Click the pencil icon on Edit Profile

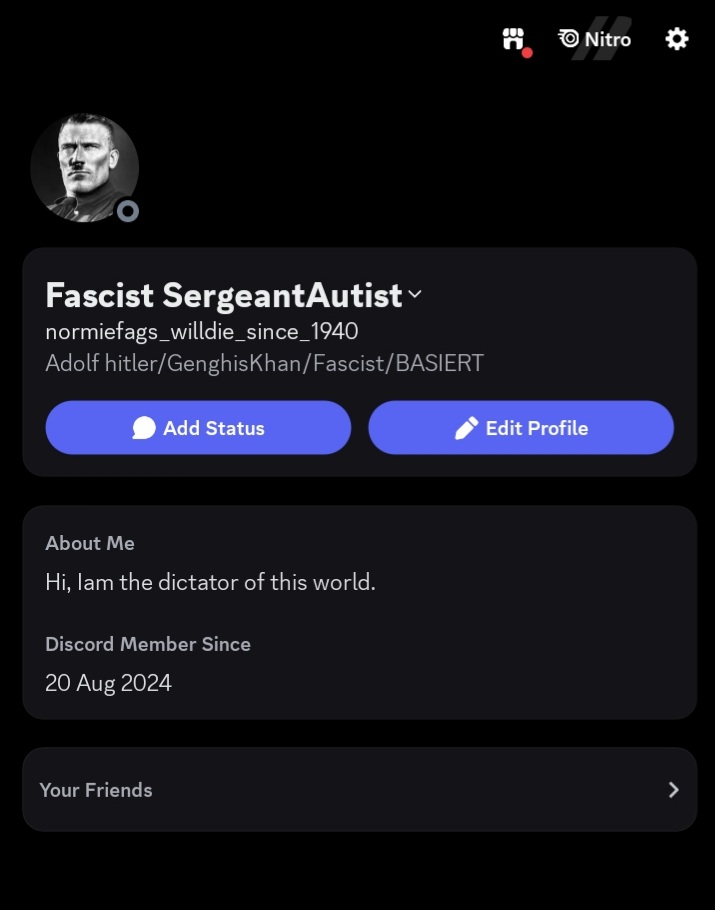tap(466, 428)
